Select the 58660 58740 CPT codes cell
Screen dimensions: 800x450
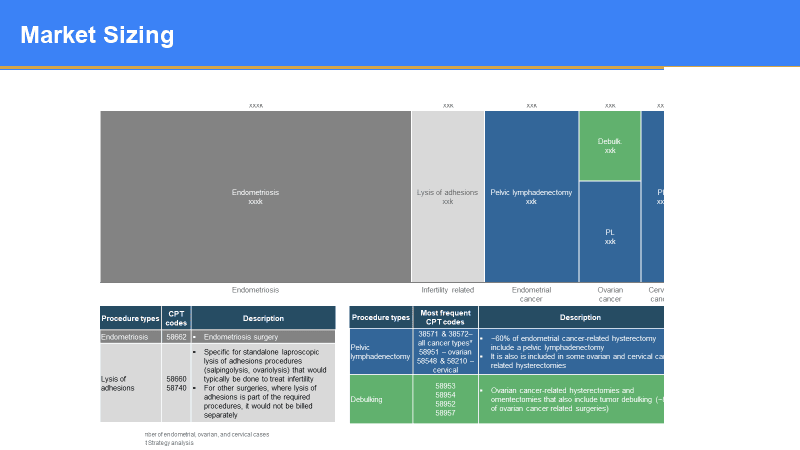point(176,383)
